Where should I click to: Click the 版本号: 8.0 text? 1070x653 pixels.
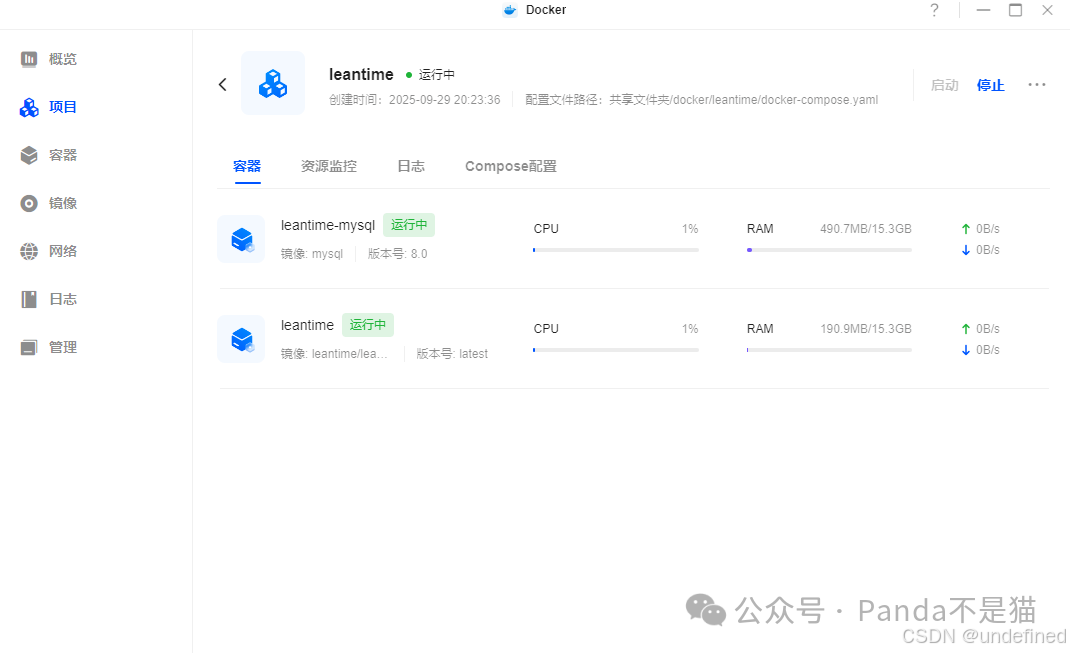(397, 254)
